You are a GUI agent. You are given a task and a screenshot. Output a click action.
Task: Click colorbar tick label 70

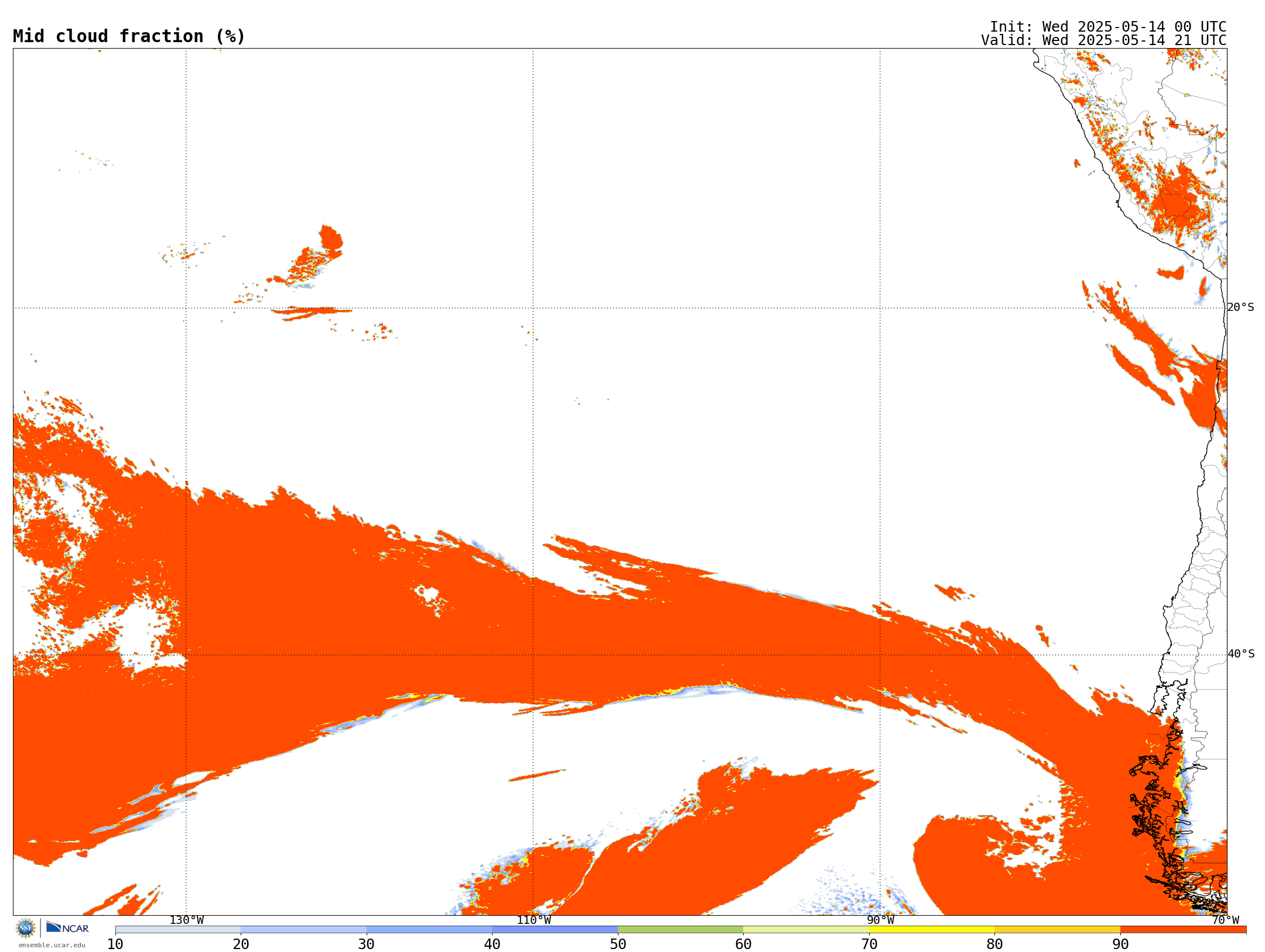[x=869, y=944]
